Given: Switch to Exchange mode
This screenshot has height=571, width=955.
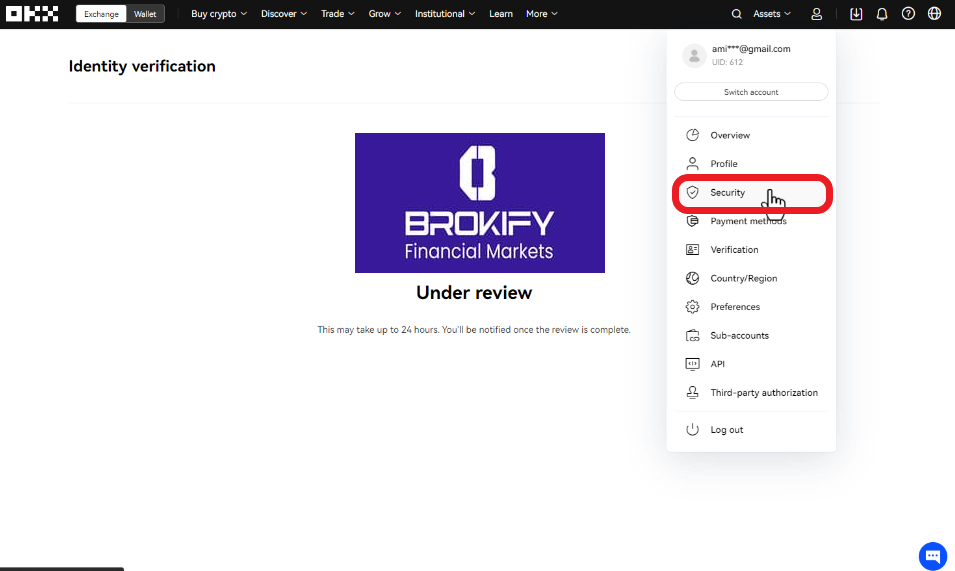Looking at the screenshot, I should [101, 14].
